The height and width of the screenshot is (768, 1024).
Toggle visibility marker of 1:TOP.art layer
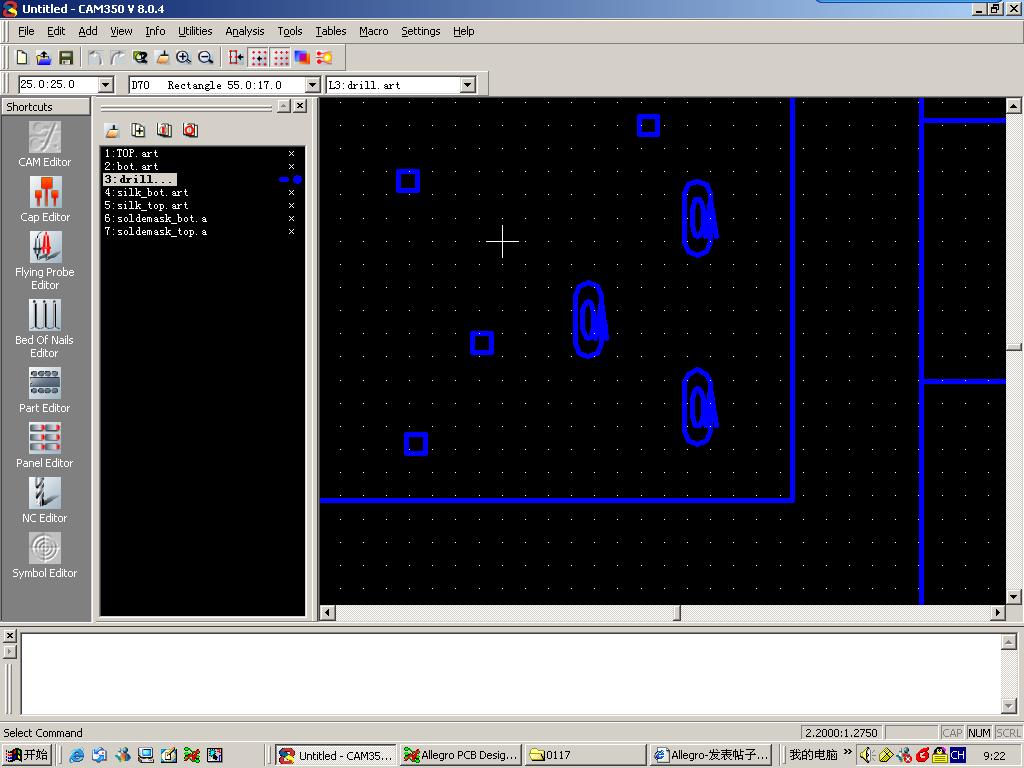291,154
